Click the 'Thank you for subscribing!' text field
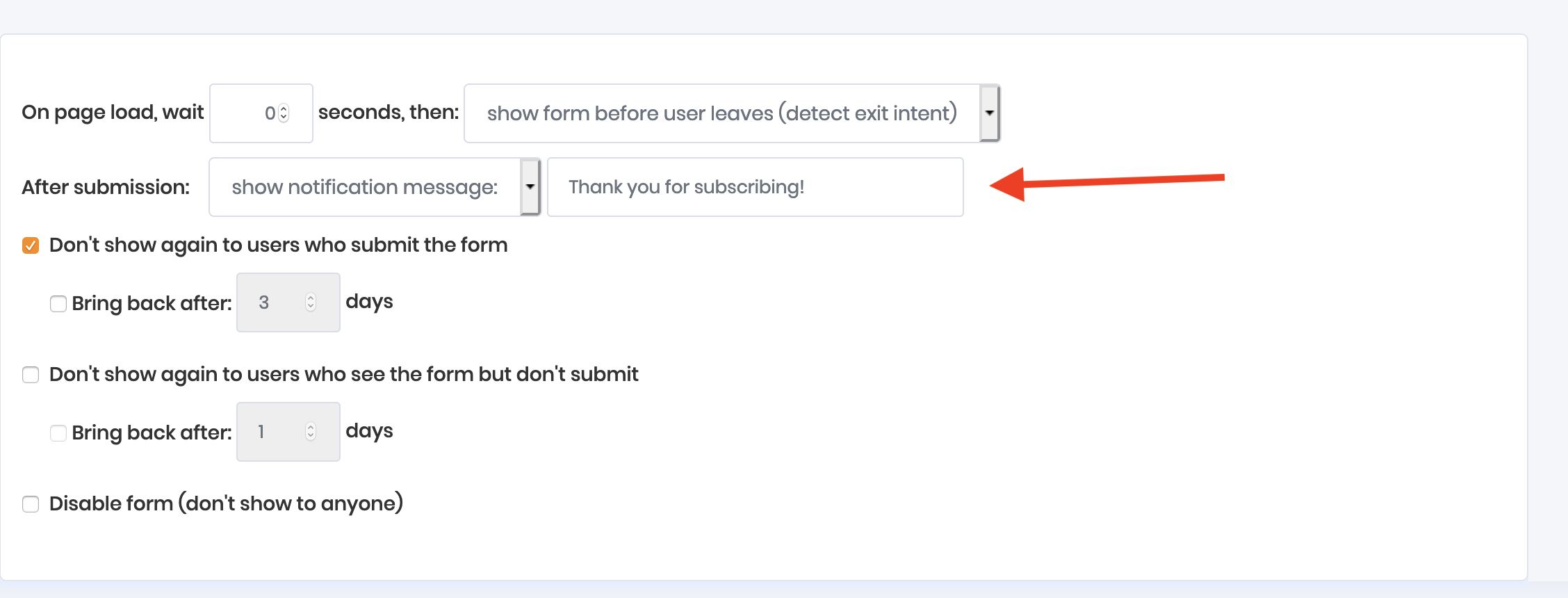 (x=755, y=187)
